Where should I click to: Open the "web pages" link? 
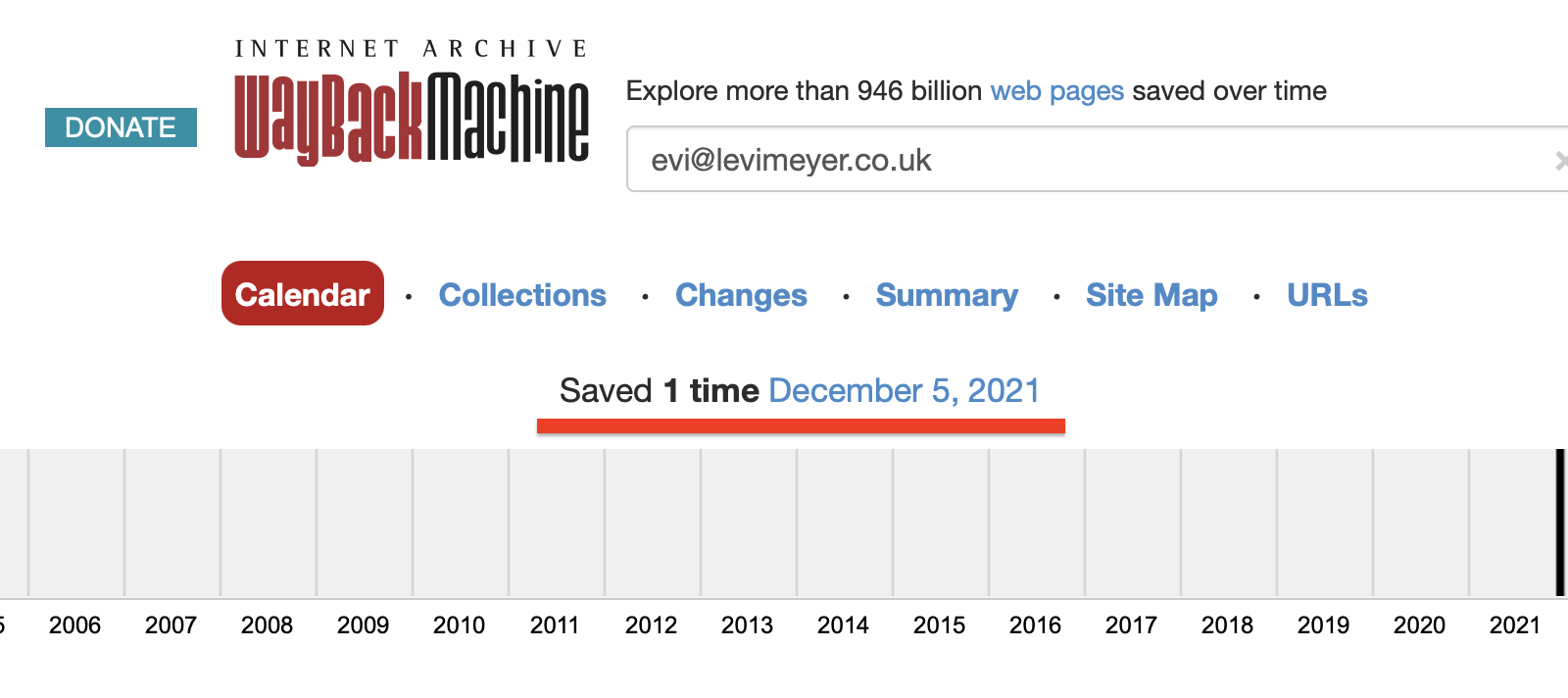coord(1056,91)
